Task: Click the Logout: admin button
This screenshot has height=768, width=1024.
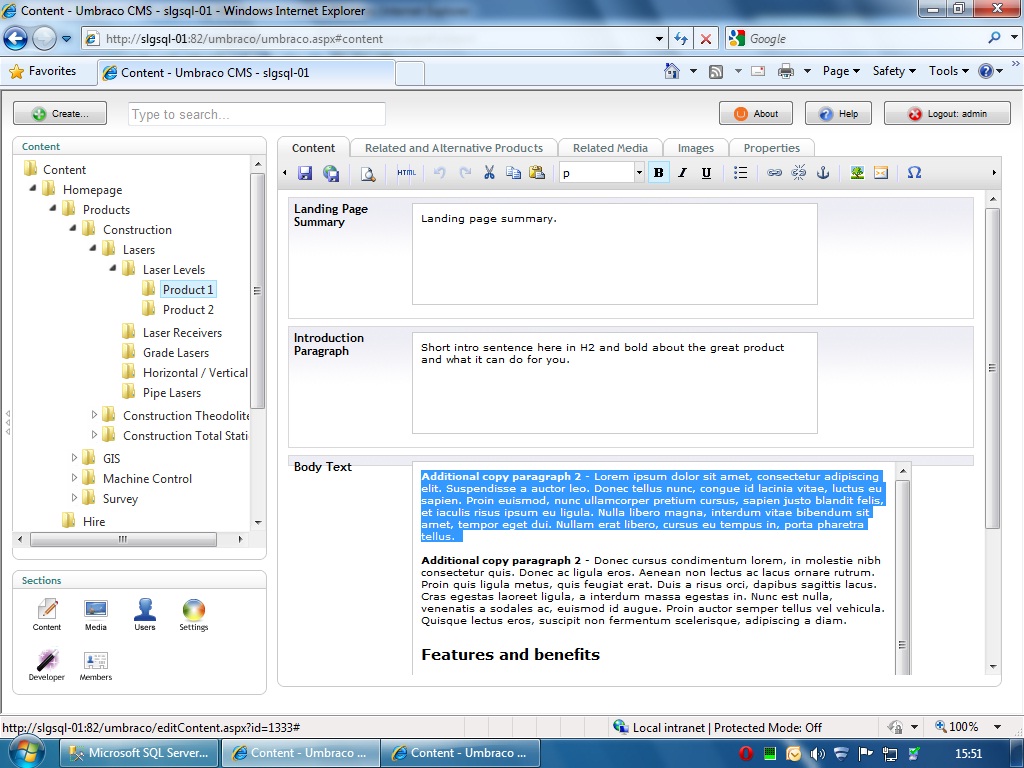Action: click(947, 114)
